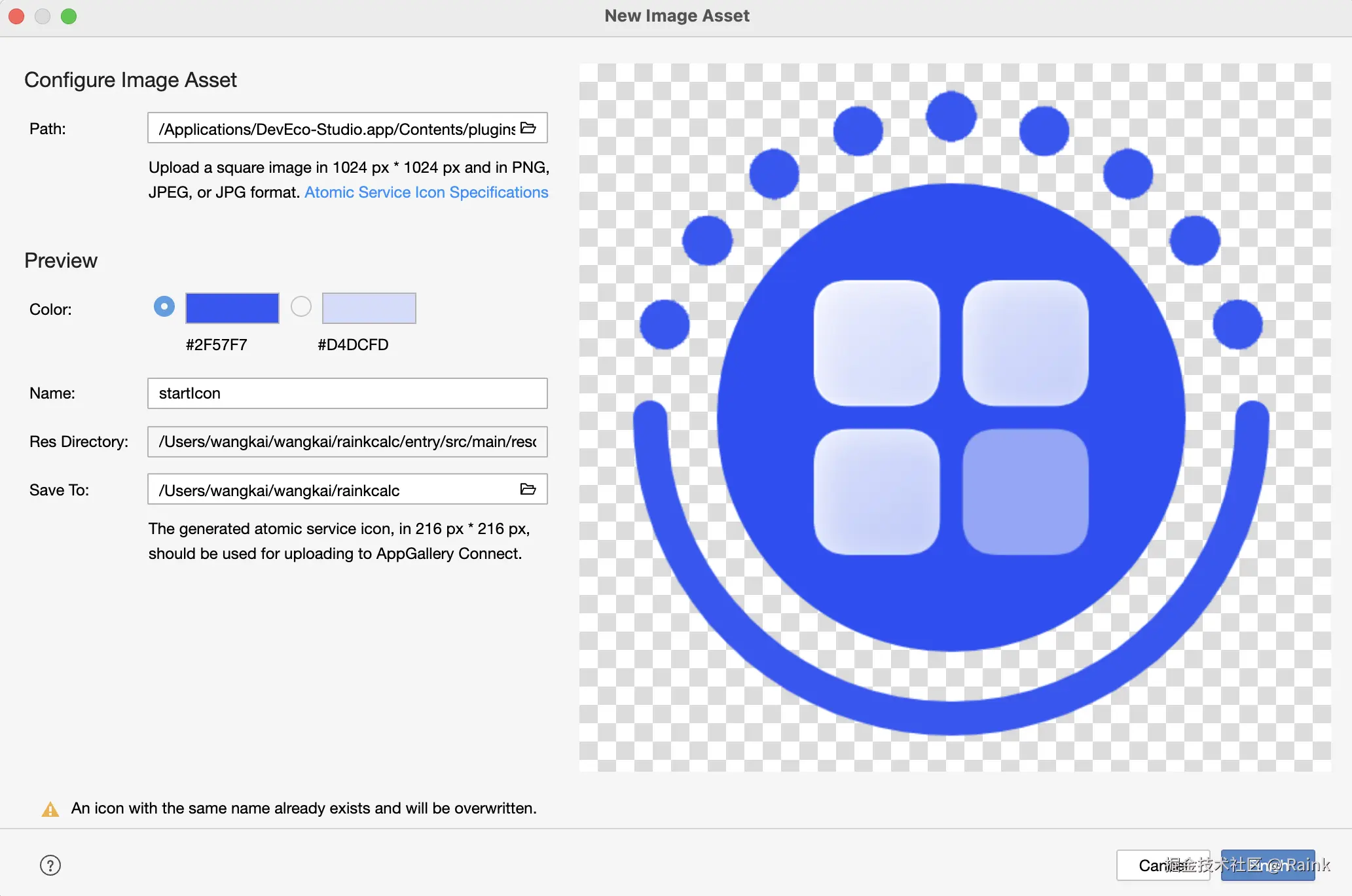Click the Res Directory path field

347,442
